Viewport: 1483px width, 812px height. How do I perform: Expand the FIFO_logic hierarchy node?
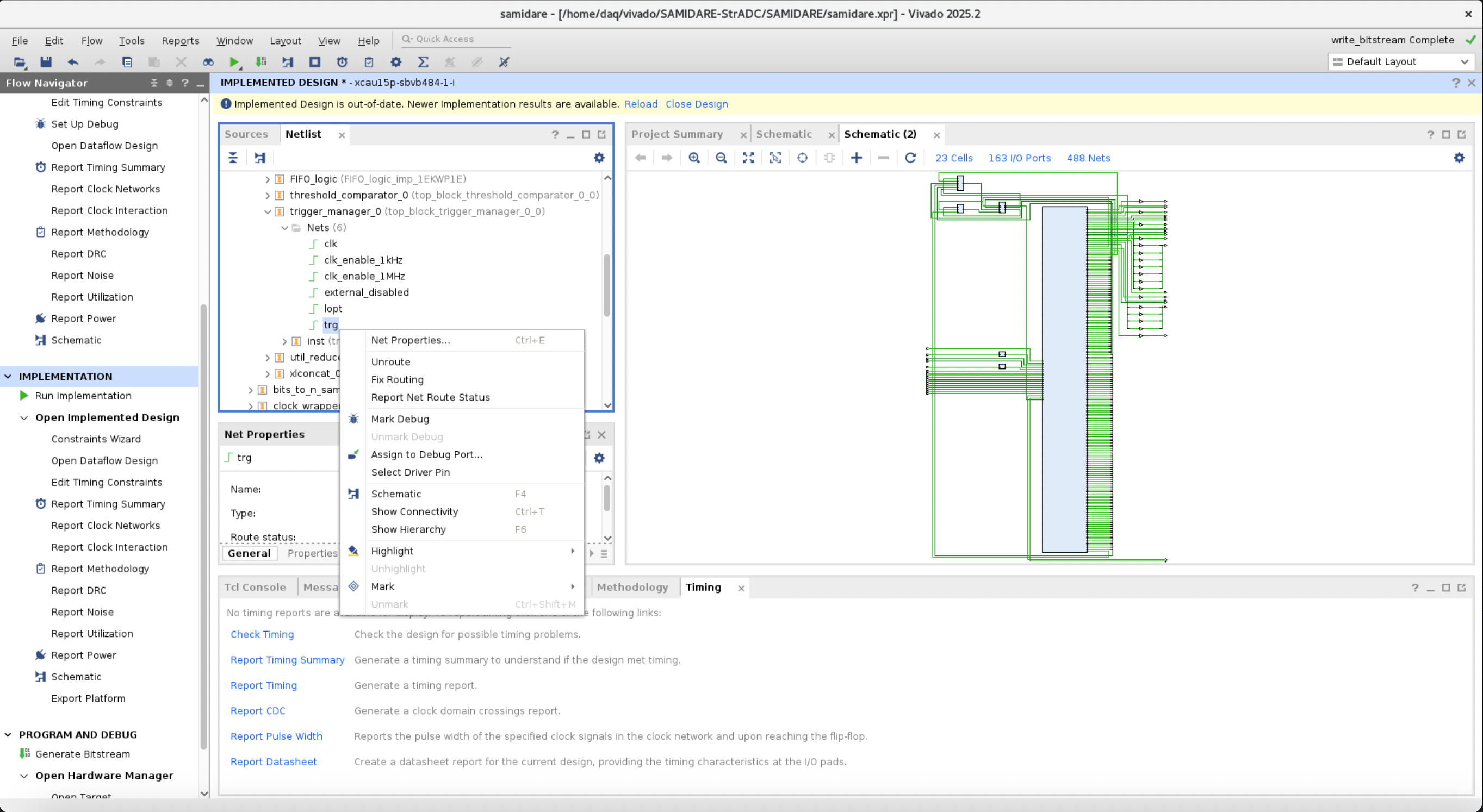[x=268, y=179]
